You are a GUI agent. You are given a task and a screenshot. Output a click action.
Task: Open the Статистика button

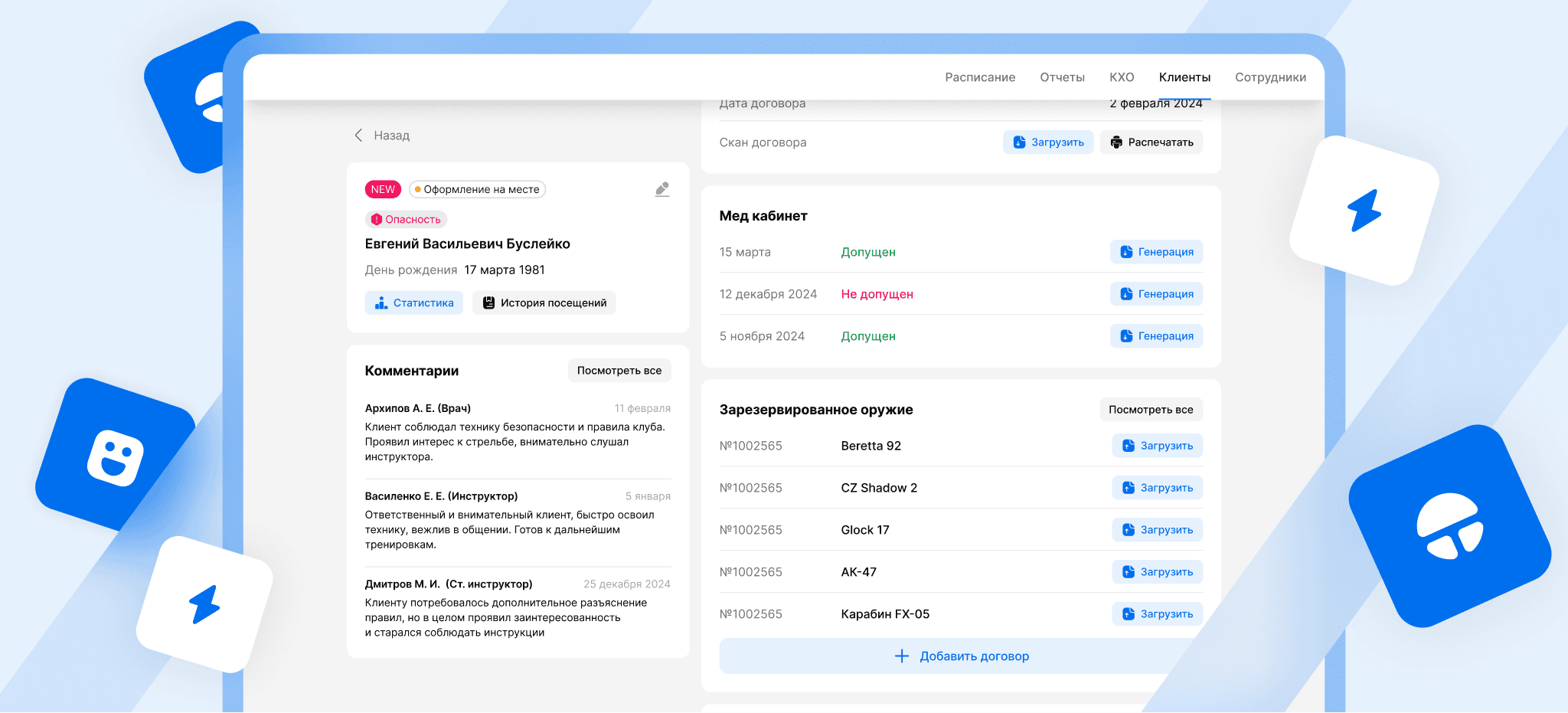point(414,303)
